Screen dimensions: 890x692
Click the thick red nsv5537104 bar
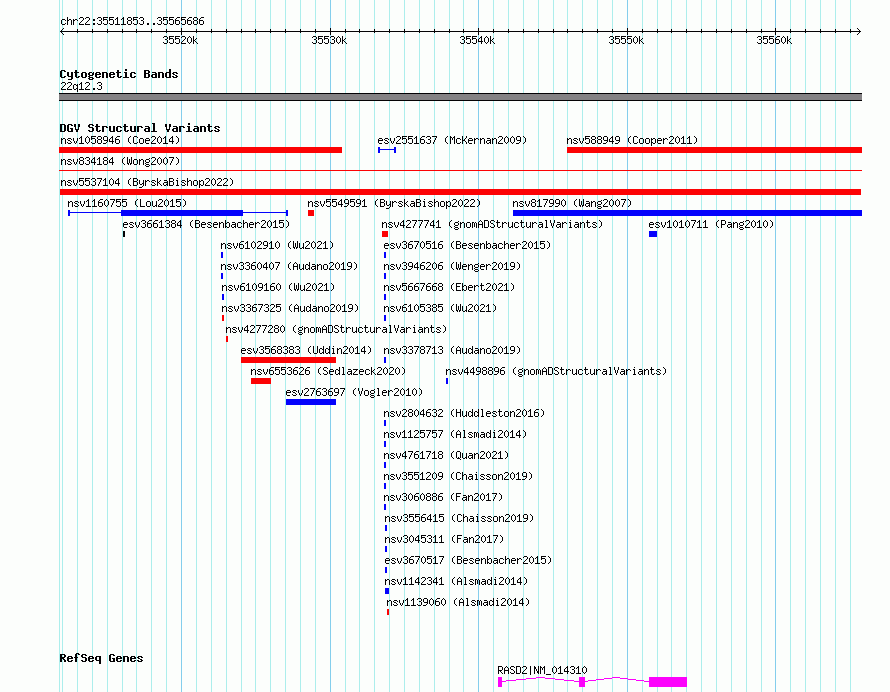(460, 192)
